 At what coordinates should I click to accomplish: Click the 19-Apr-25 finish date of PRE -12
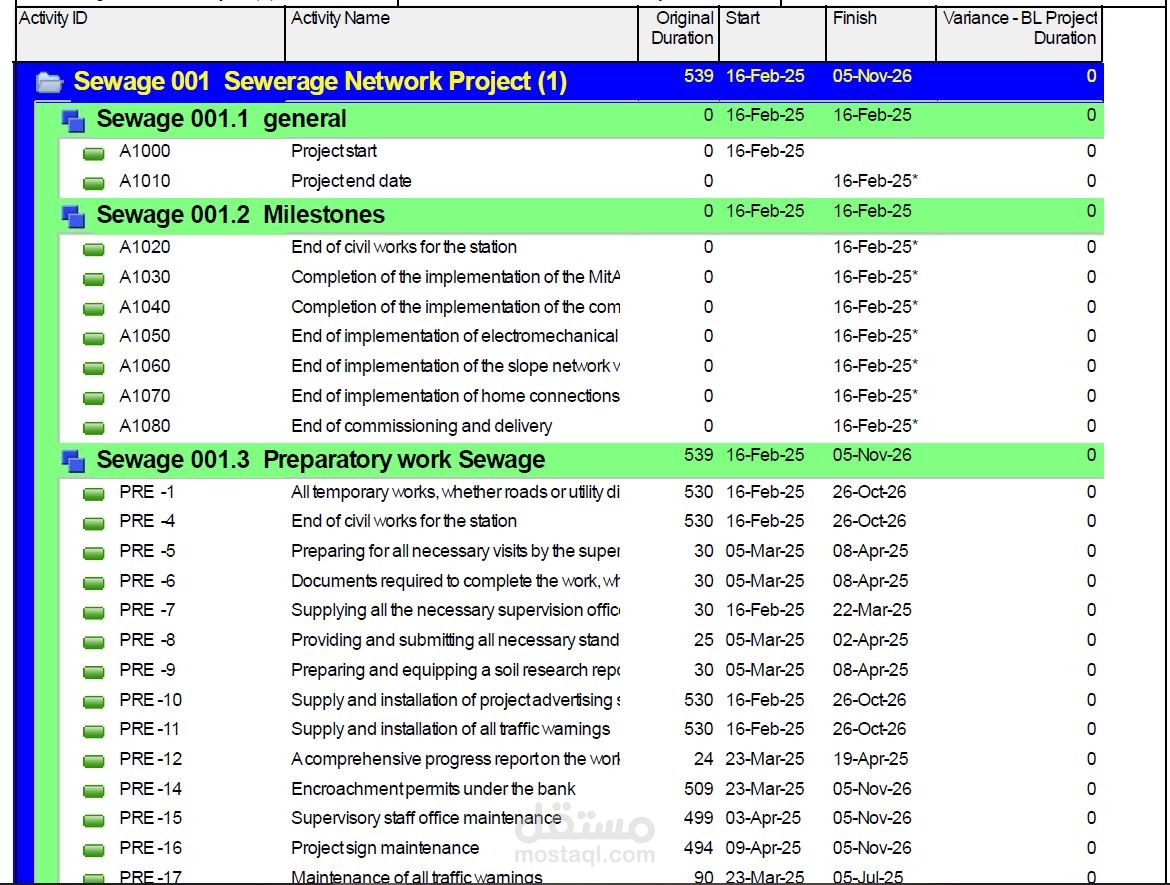(870, 760)
